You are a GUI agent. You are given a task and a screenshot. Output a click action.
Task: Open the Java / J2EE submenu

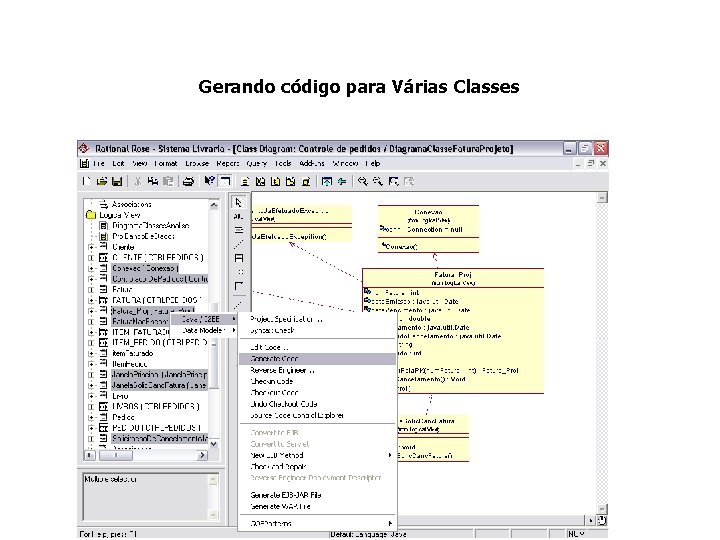(x=205, y=319)
